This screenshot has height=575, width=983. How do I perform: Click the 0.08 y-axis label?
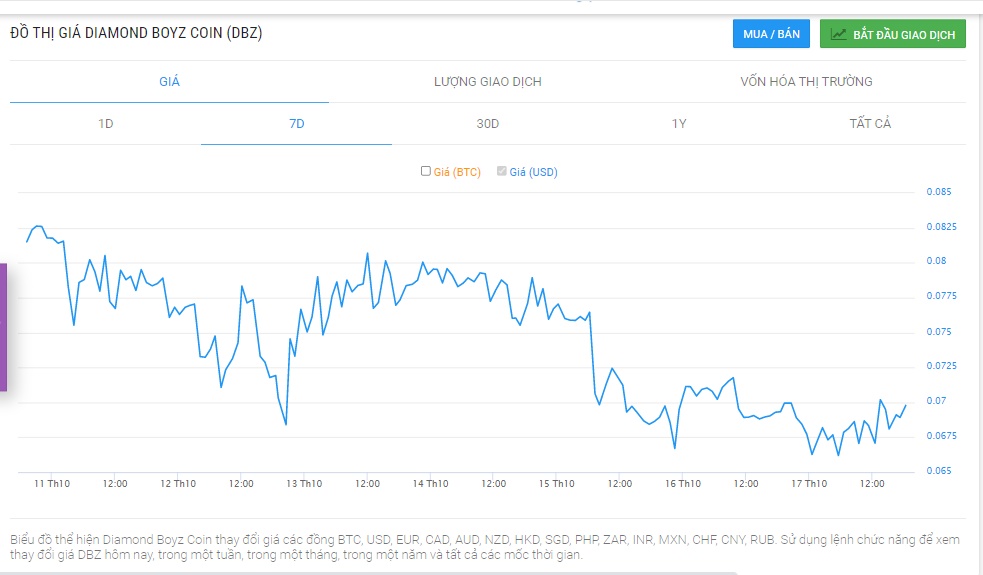pos(936,261)
